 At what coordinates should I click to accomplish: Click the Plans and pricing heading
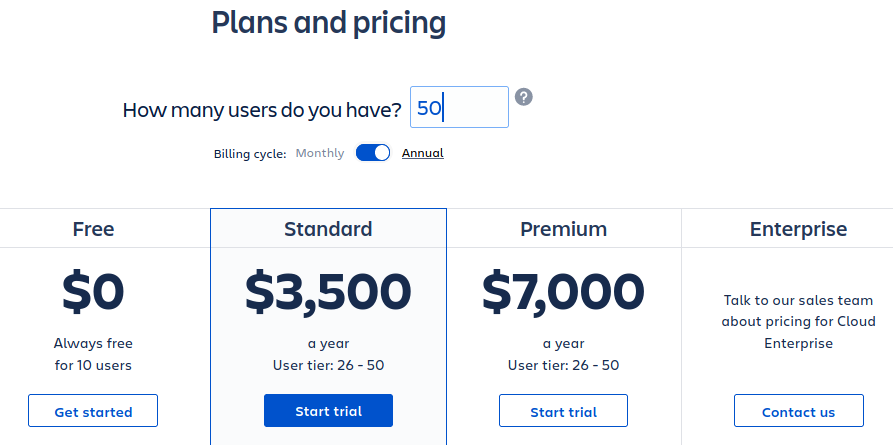[x=328, y=22]
